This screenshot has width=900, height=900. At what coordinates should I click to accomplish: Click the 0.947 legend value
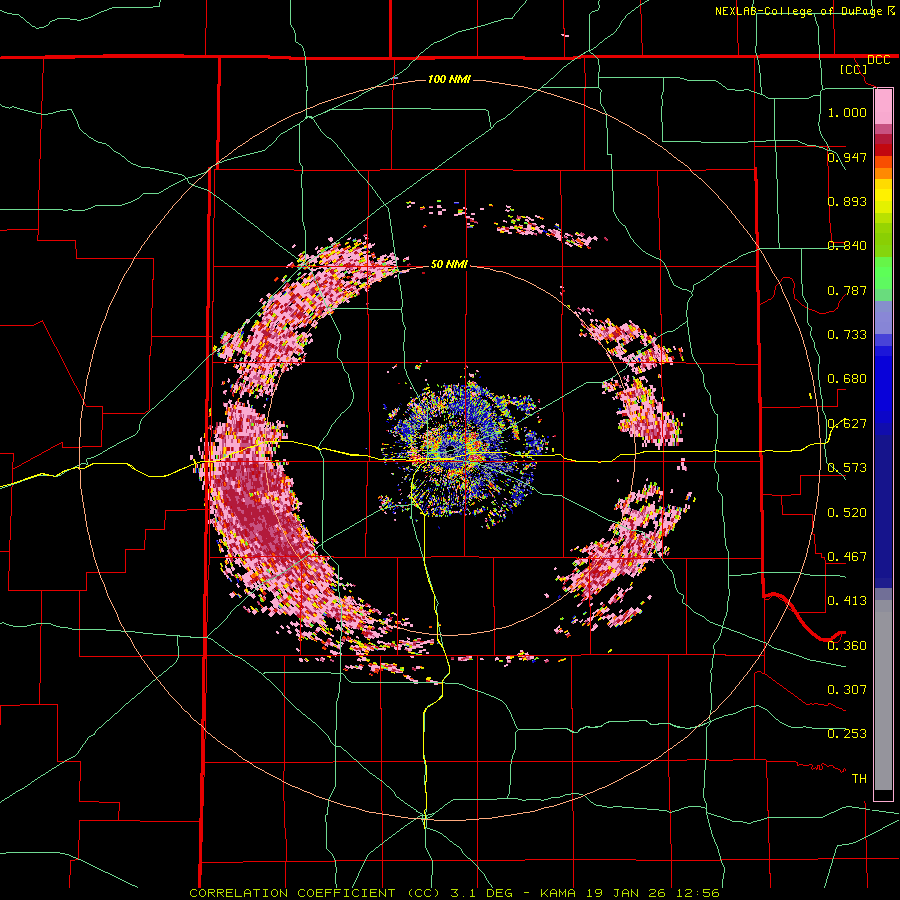(847, 157)
